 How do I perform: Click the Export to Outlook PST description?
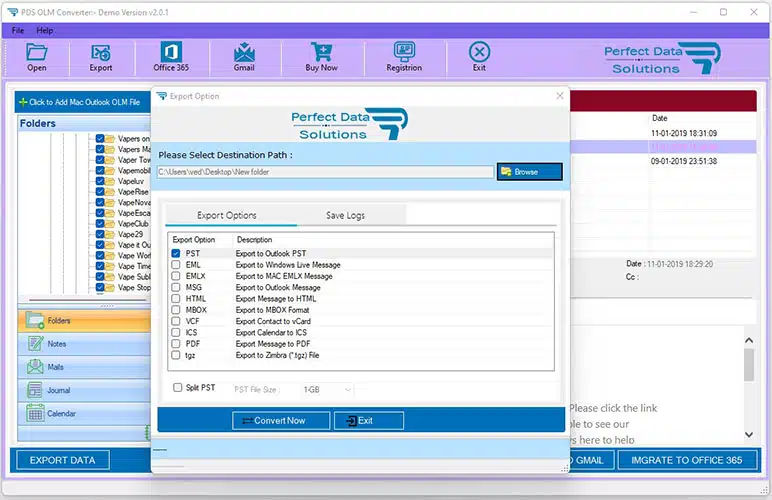(x=271, y=253)
